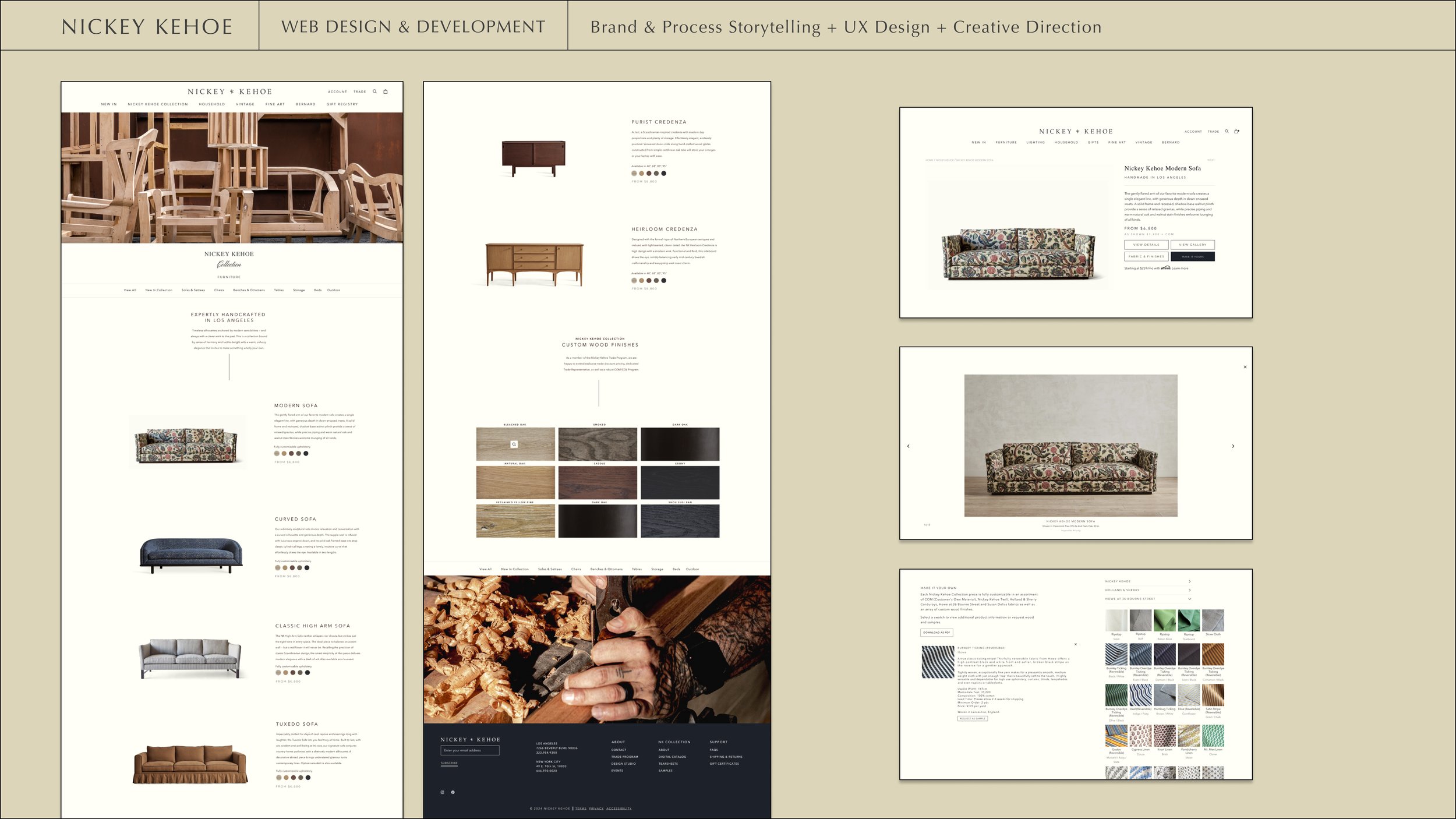Open Gift Registry in collection page nav

342,104
